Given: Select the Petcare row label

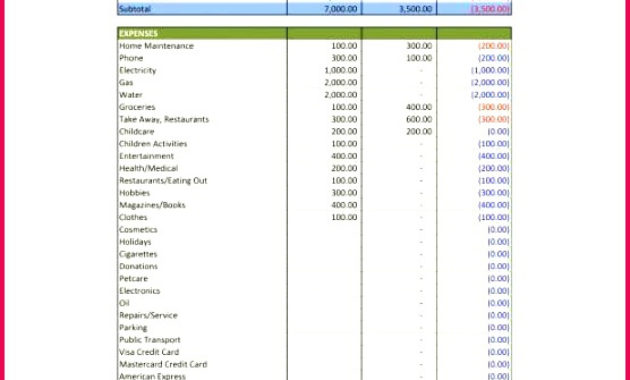Looking at the screenshot, I should point(133,279).
